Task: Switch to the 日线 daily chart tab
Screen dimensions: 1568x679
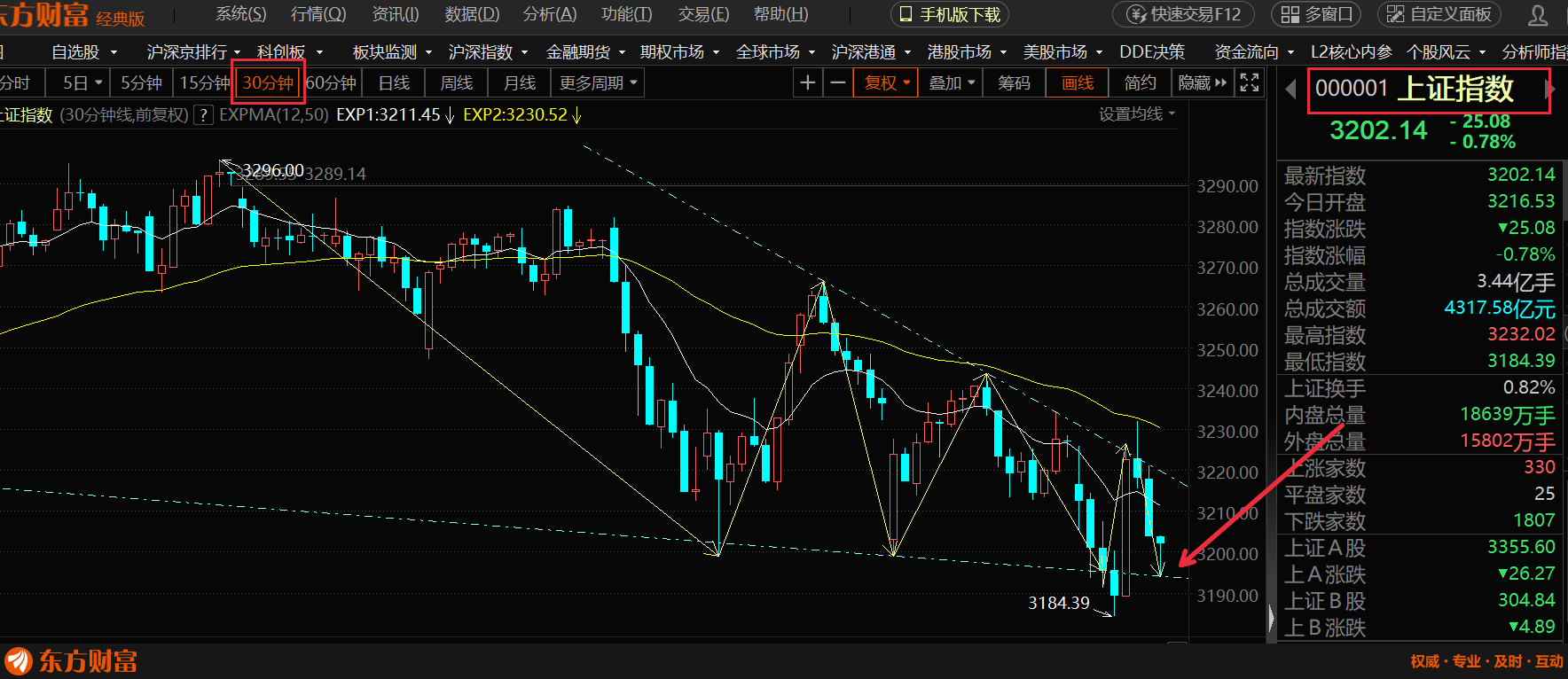Action: [x=394, y=83]
